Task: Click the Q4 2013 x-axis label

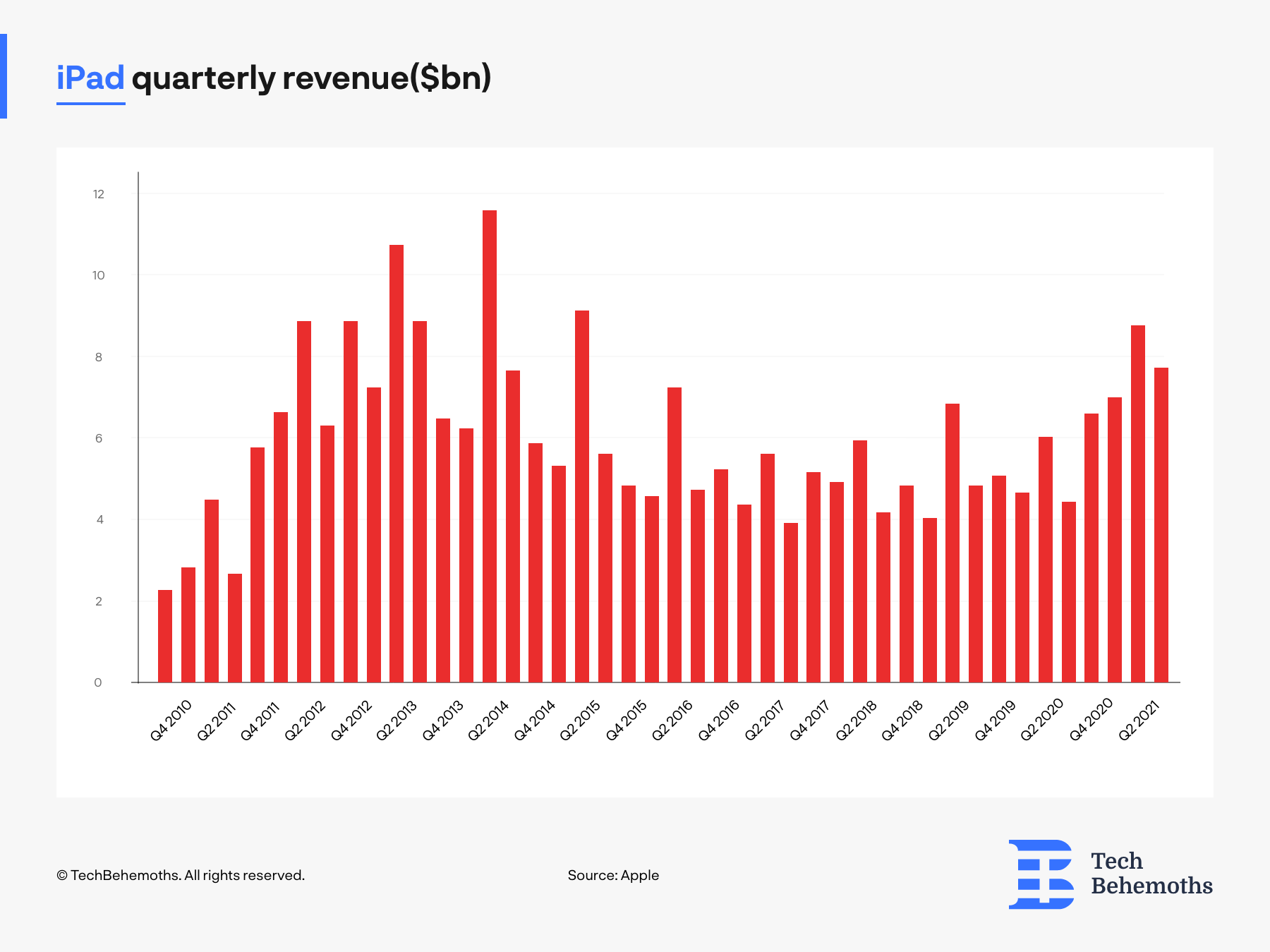Action: click(x=442, y=721)
